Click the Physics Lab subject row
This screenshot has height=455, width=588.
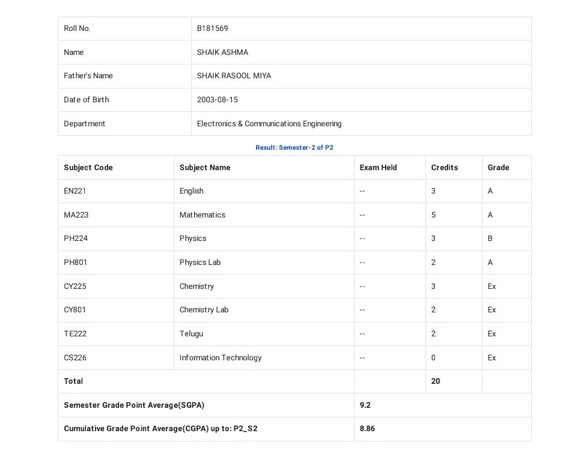[x=295, y=263]
